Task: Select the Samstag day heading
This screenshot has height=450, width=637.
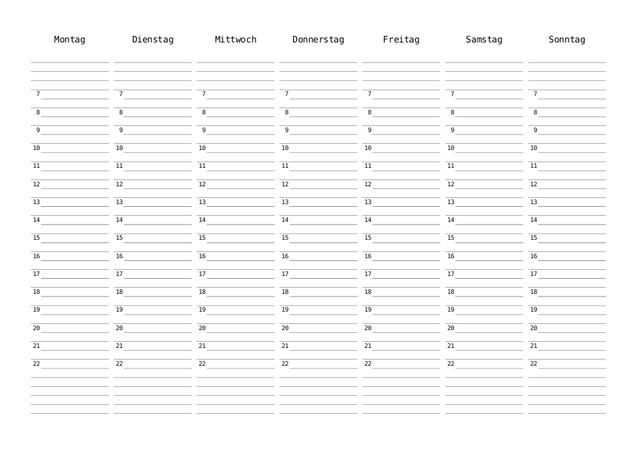Action: [x=484, y=40]
